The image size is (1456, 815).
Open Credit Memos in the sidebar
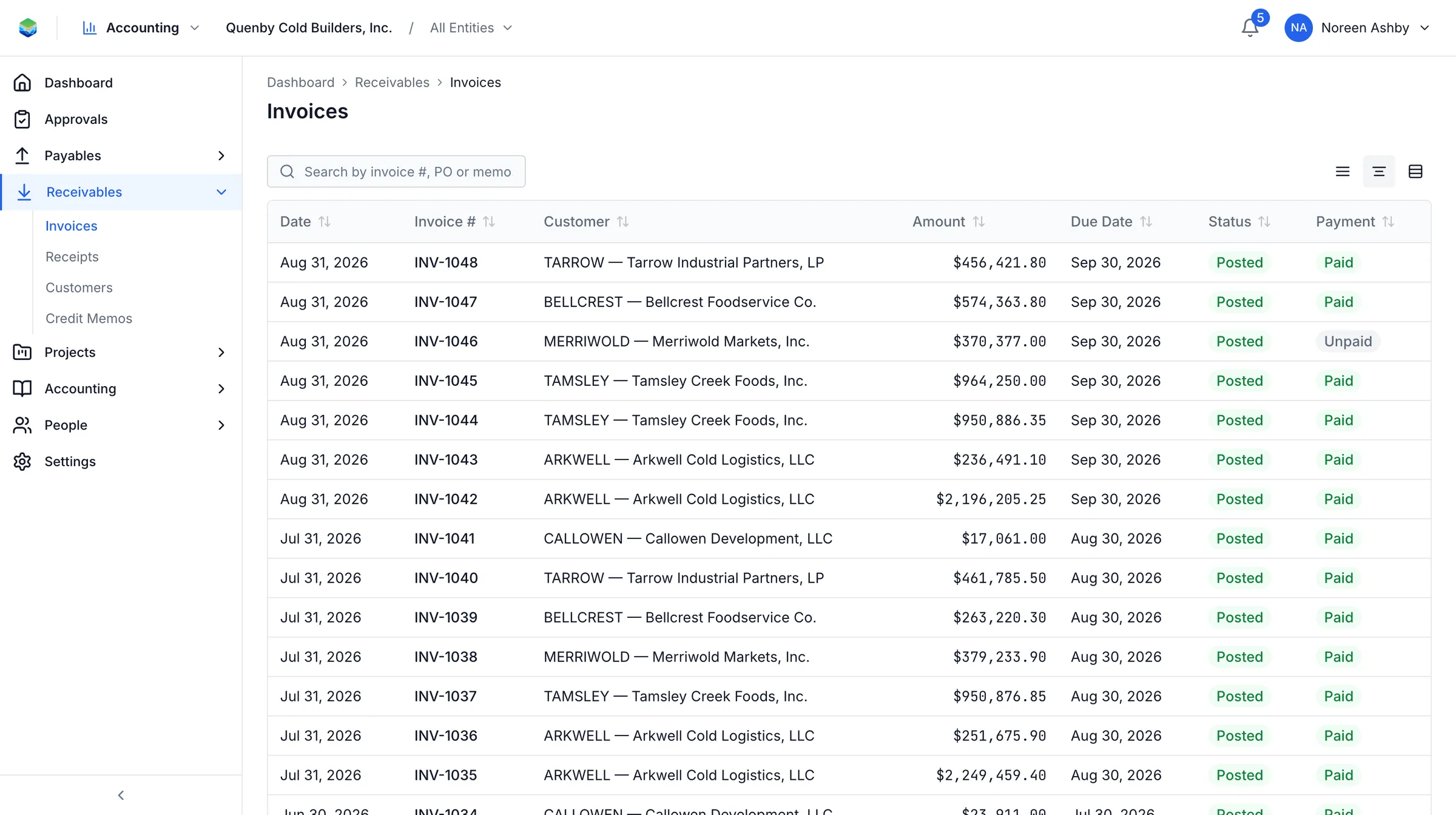[x=89, y=319]
